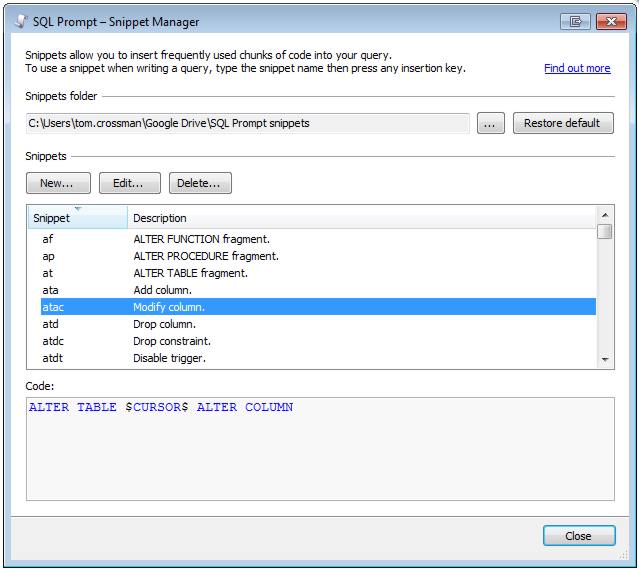Click description ALTER PROCEDURE fragment.
This screenshot has height=569, width=639.
point(206,256)
